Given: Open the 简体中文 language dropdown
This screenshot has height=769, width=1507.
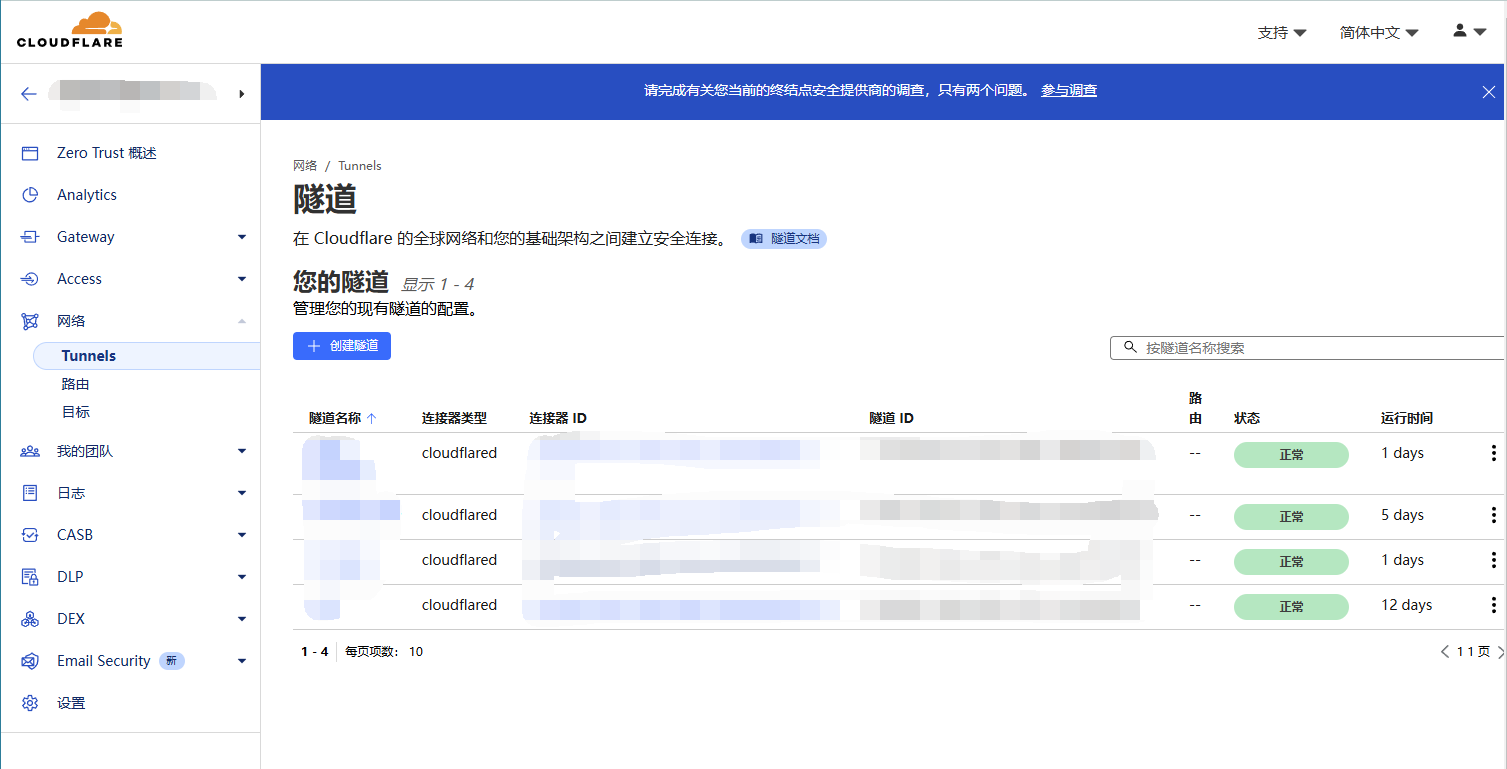Looking at the screenshot, I should point(1379,33).
